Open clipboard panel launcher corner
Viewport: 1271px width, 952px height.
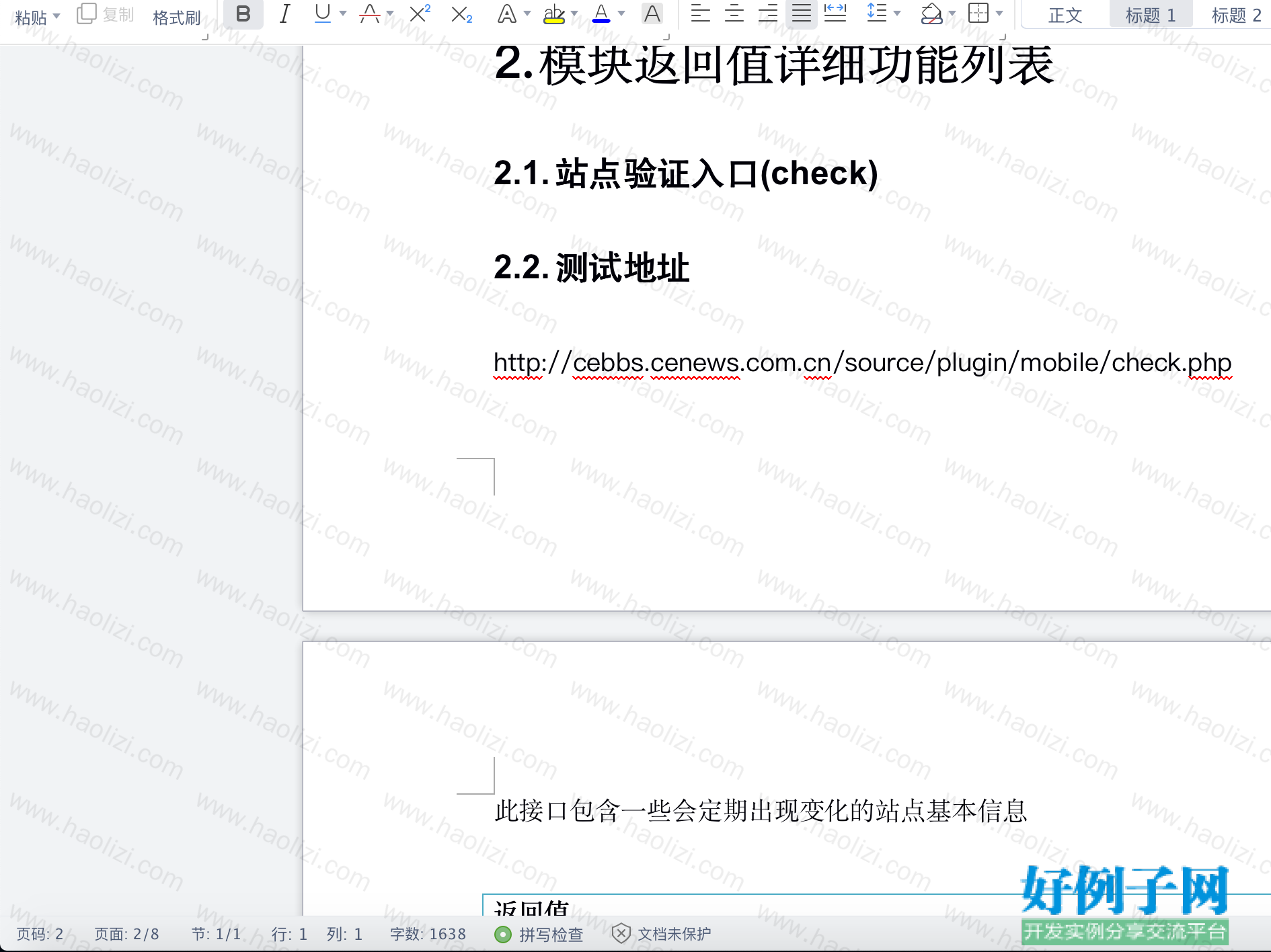click(x=205, y=37)
